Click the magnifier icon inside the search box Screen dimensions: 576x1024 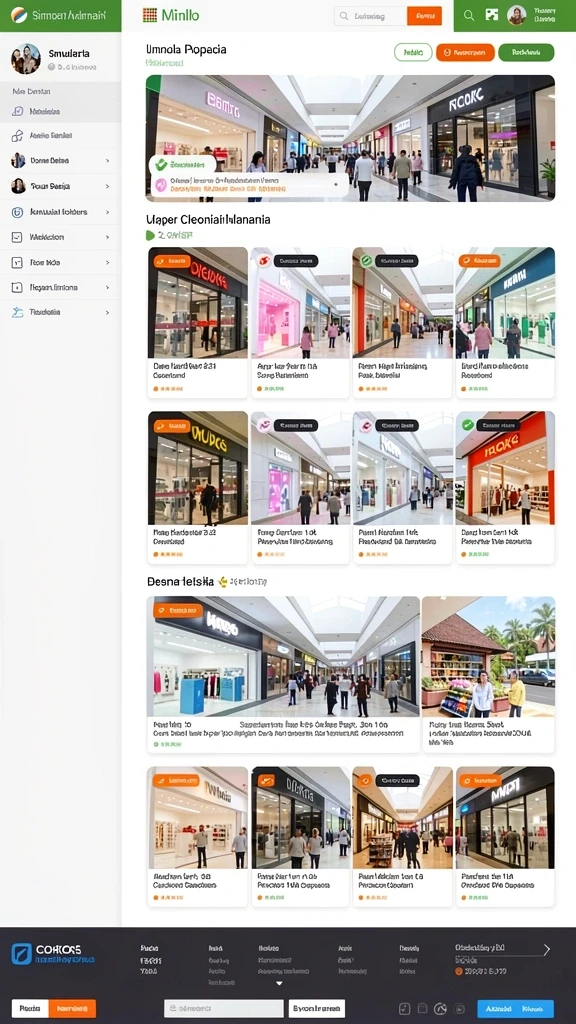pos(344,16)
